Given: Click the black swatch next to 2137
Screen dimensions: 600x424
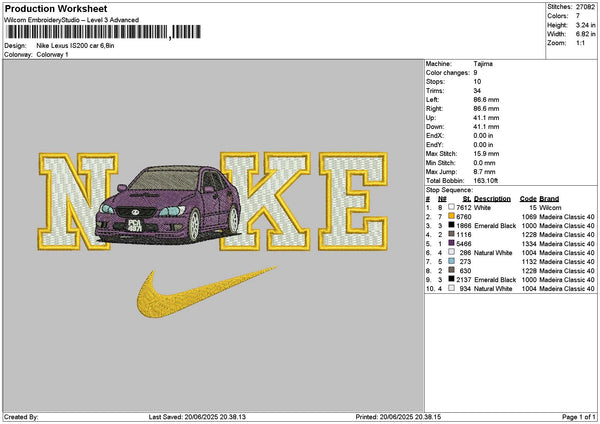Looking at the screenshot, I should 452,279.
